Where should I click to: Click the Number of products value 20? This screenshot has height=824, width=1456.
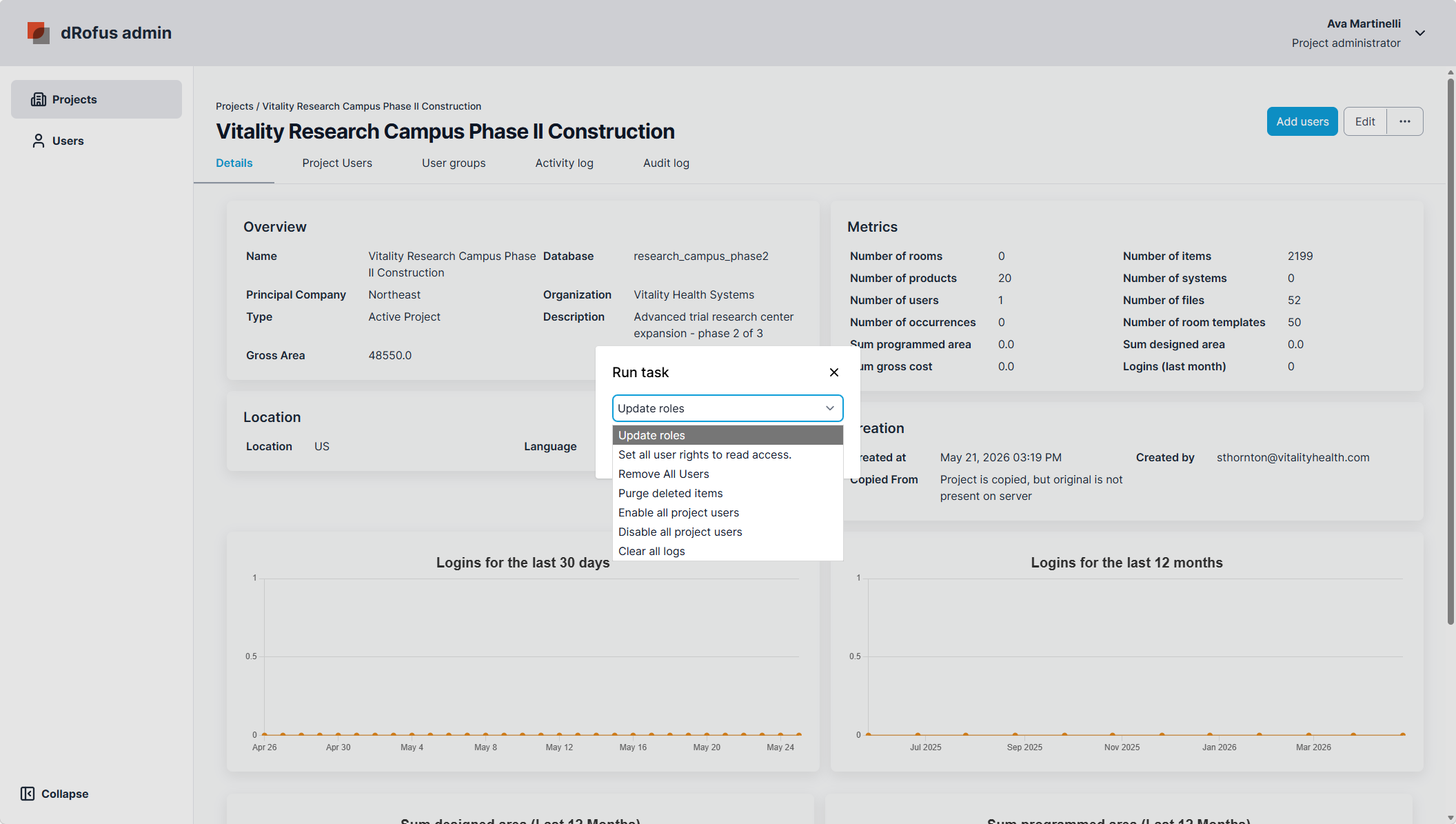tap(1005, 278)
